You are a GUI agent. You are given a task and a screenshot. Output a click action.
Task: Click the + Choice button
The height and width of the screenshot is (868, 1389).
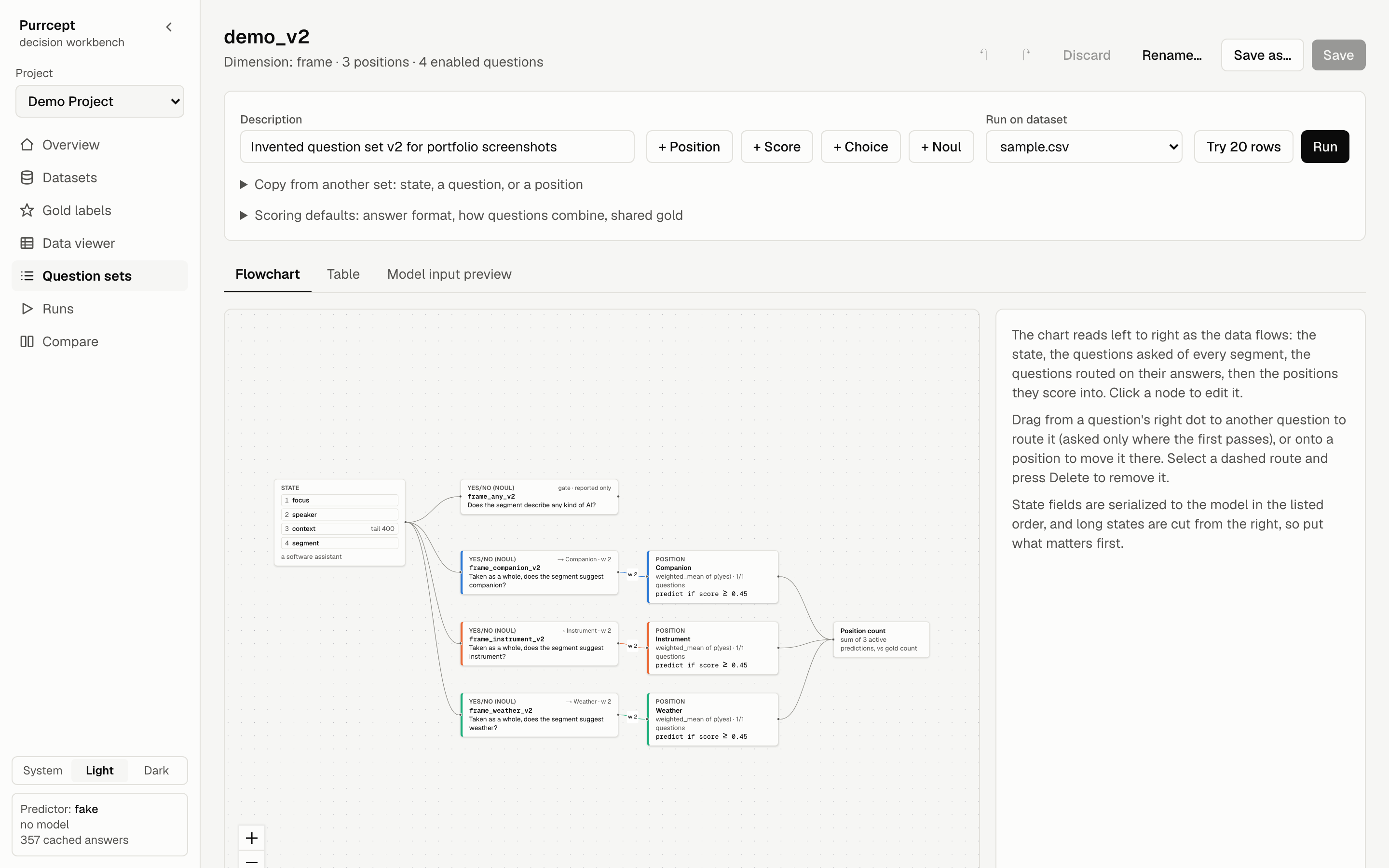[x=860, y=147]
